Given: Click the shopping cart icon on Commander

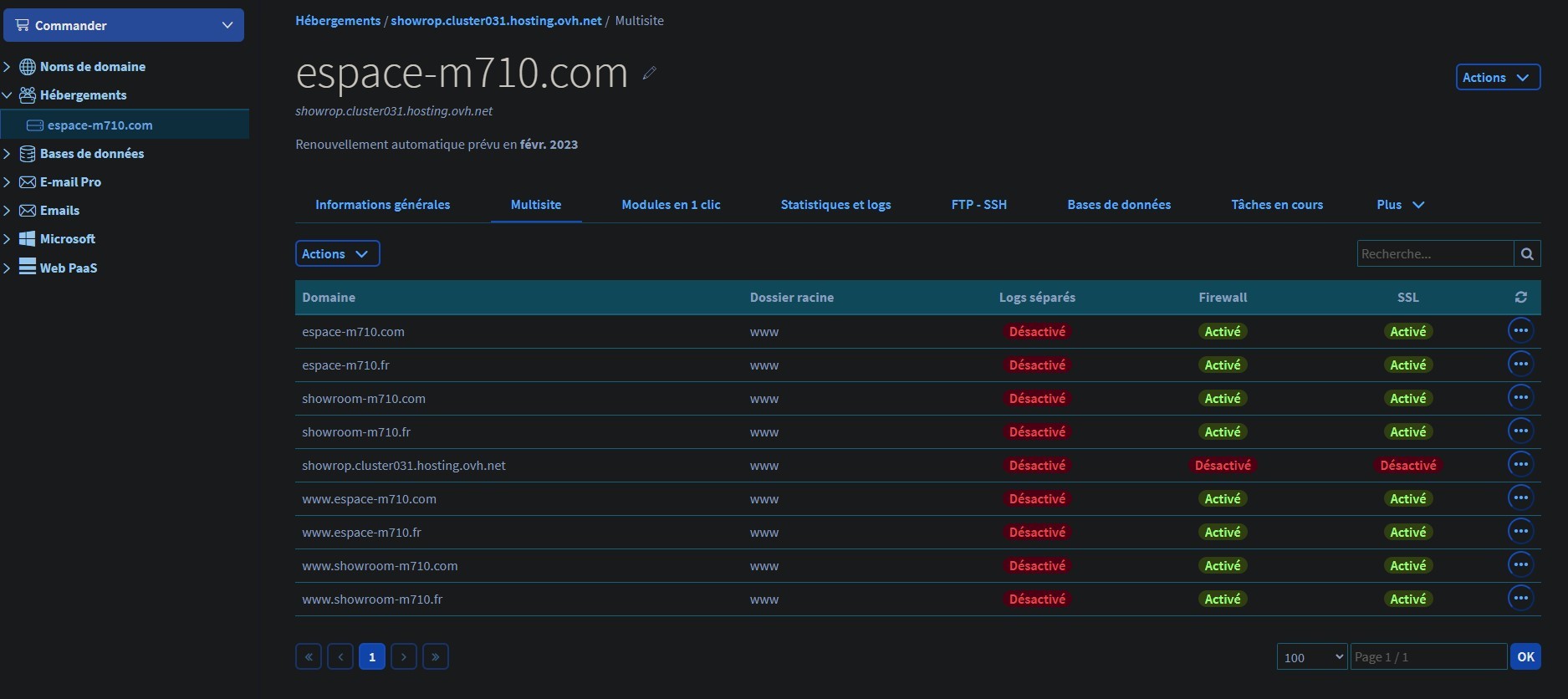Looking at the screenshot, I should [x=23, y=25].
